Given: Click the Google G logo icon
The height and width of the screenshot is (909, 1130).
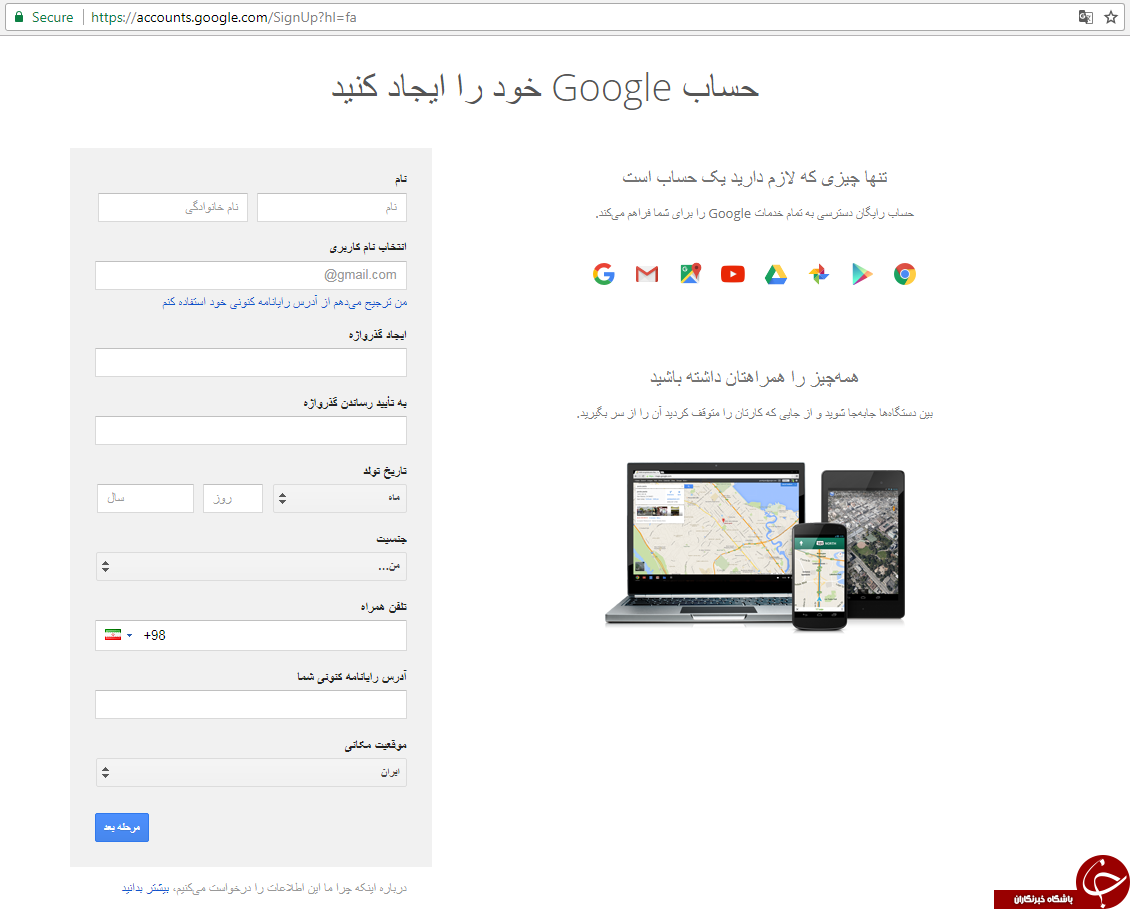Looking at the screenshot, I should tap(604, 274).
